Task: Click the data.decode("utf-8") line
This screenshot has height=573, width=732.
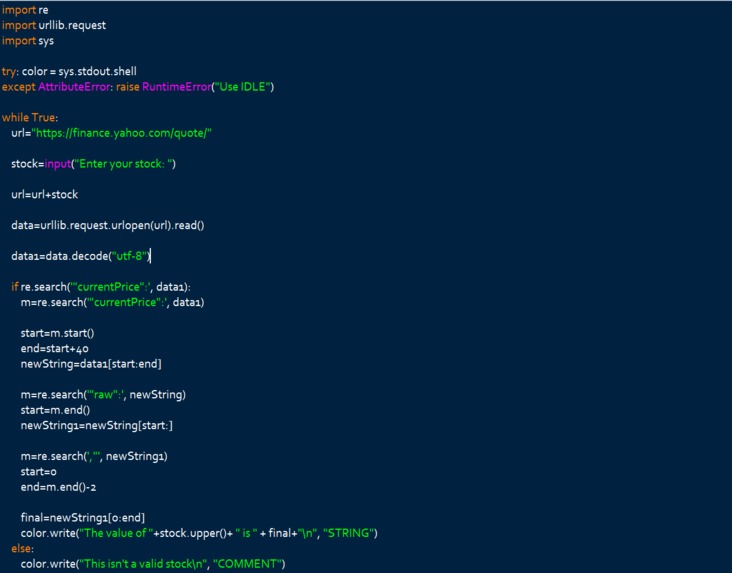Action: (x=80, y=256)
